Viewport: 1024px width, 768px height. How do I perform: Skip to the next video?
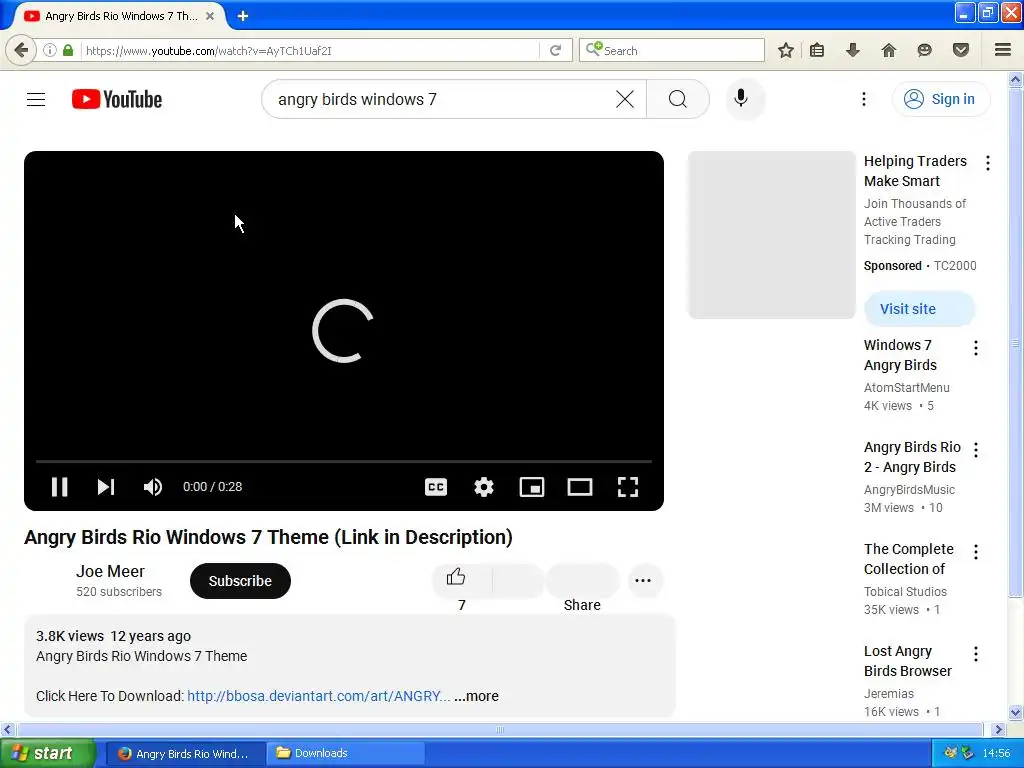pos(106,487)
